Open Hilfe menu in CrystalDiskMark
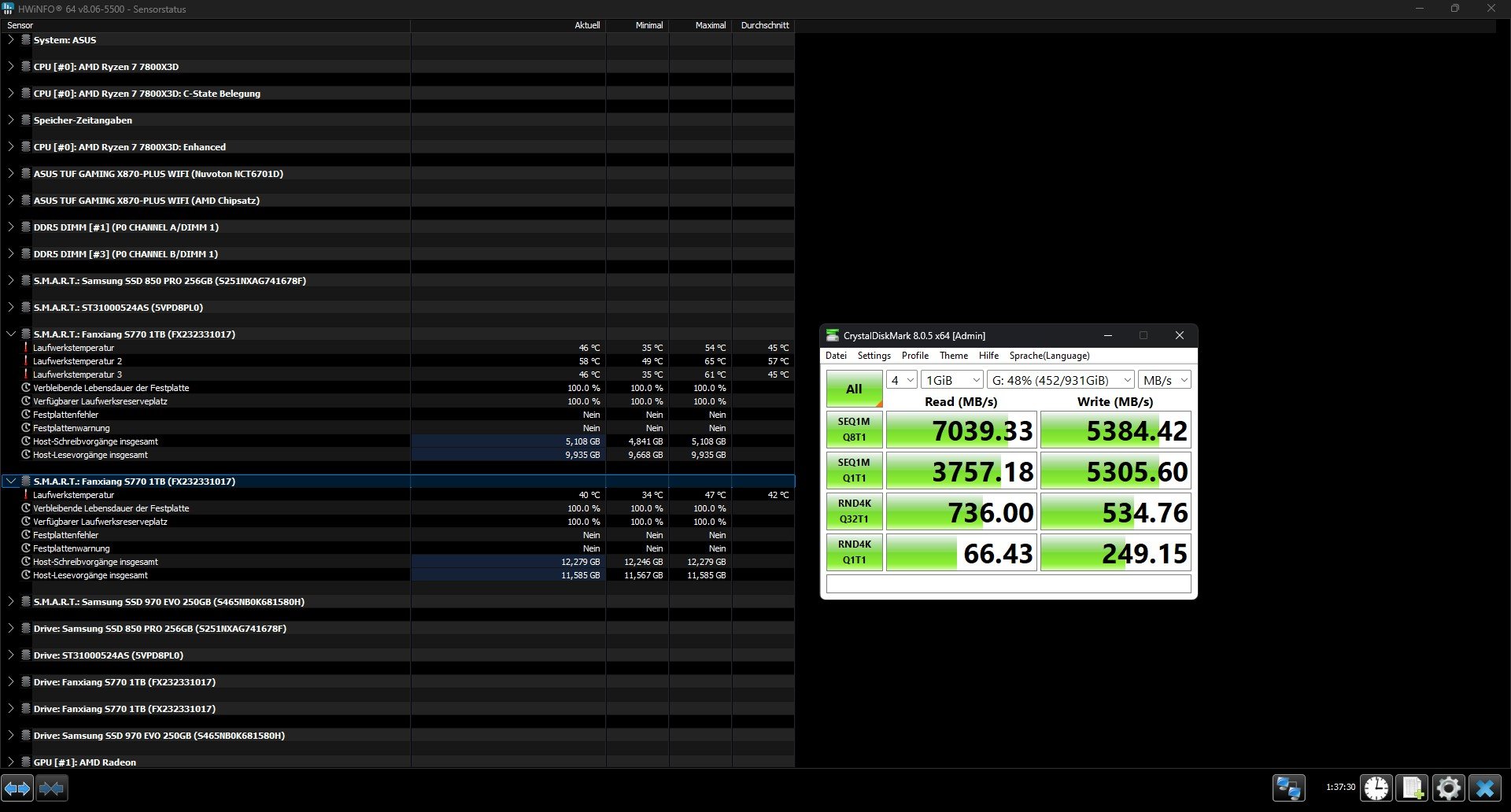 (988, 356)
